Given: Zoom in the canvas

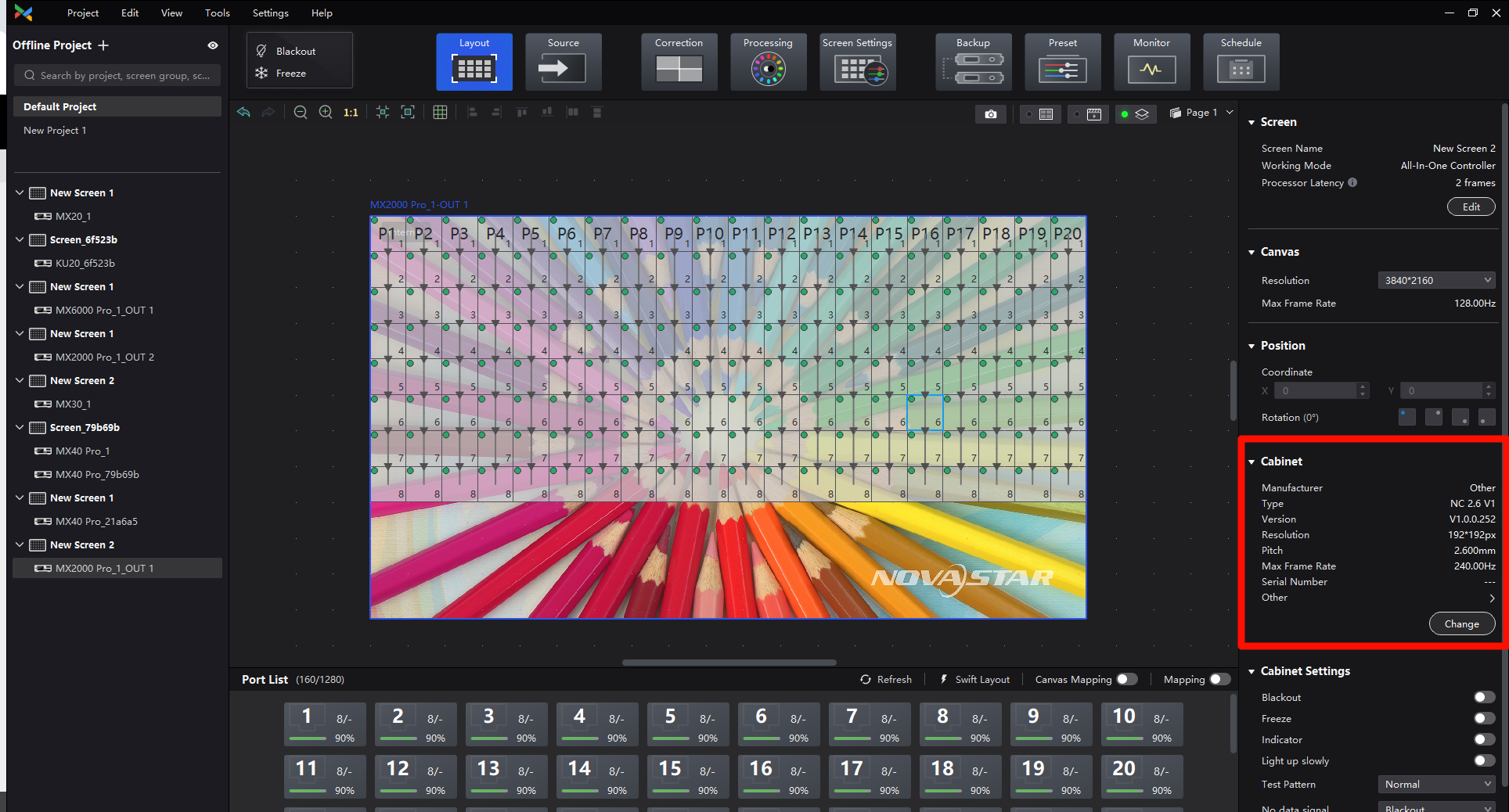Looking at the screenshot, I should (326, 113).
